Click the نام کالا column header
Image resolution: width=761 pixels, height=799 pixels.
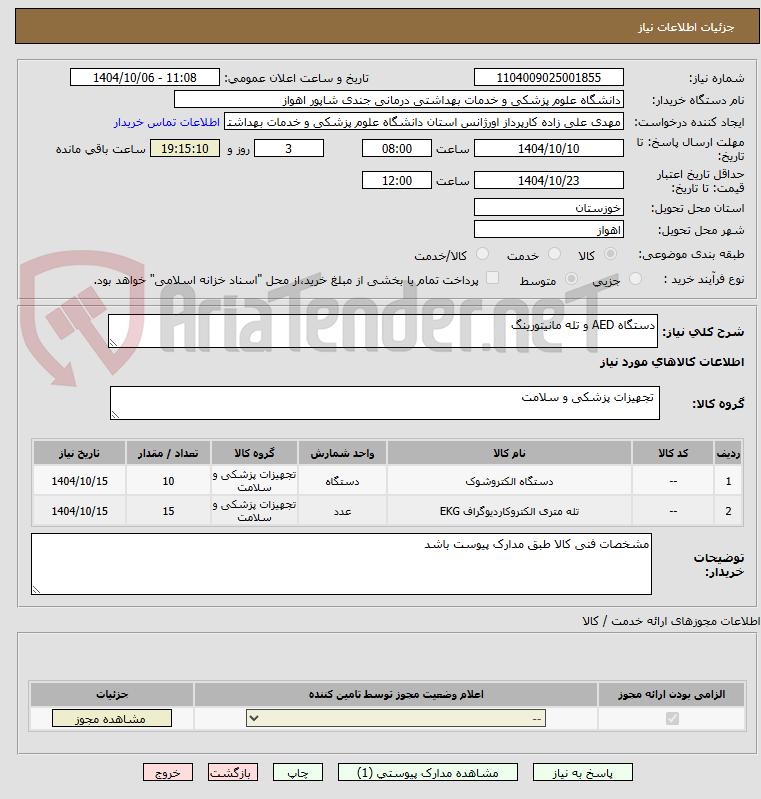click(509, 453)
